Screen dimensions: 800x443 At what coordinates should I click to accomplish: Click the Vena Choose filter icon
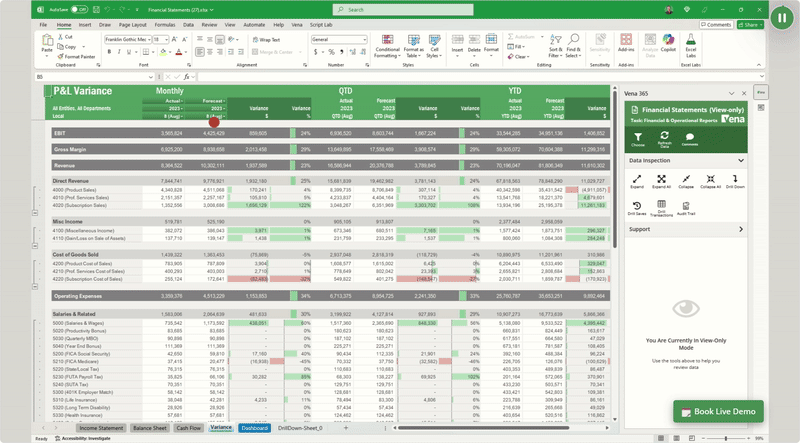tap(638, 138)
